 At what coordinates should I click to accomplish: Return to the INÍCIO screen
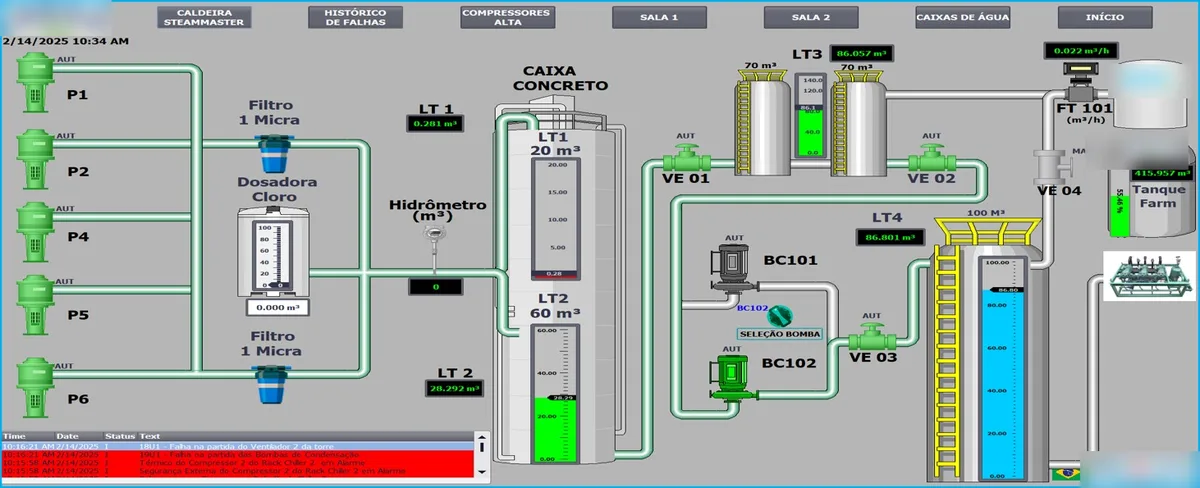click(x=1105, y=17)
